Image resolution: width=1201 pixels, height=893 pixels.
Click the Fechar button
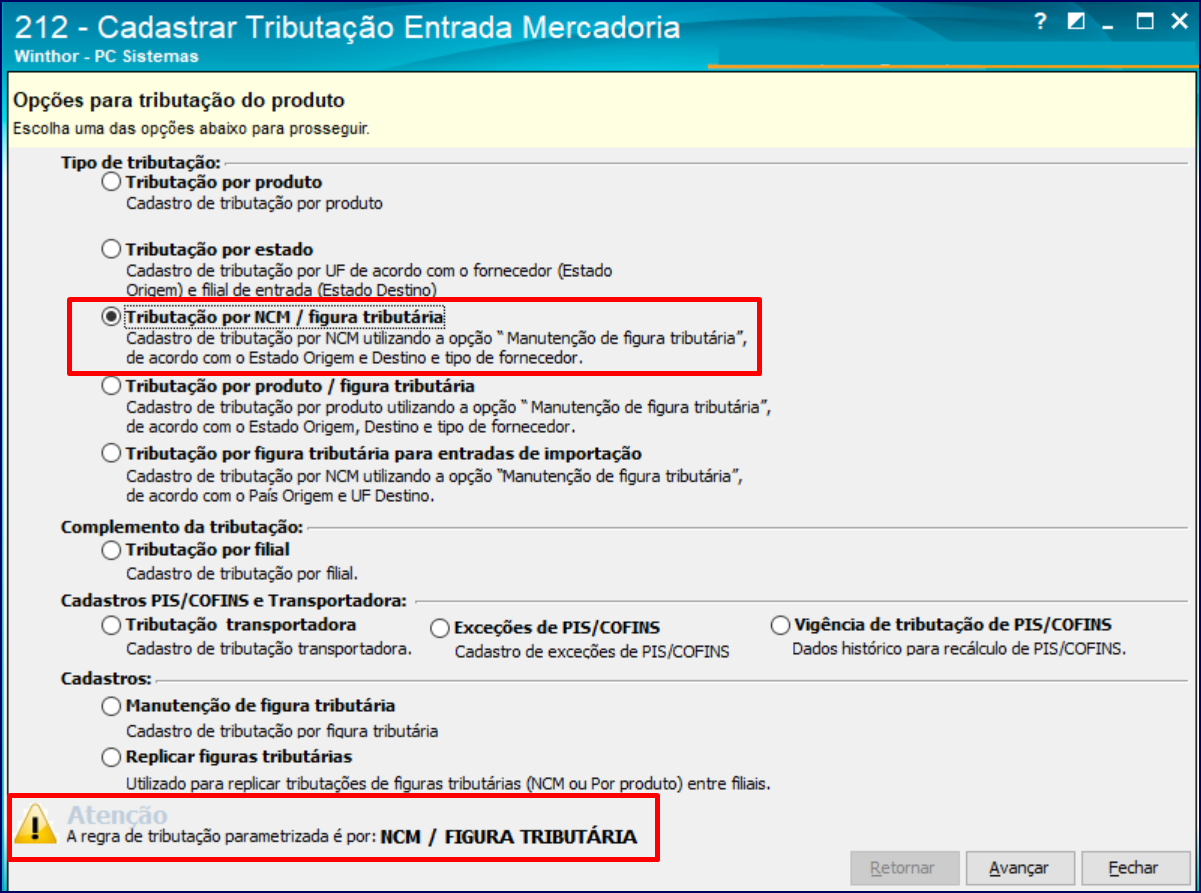(x=1134, y=868)
